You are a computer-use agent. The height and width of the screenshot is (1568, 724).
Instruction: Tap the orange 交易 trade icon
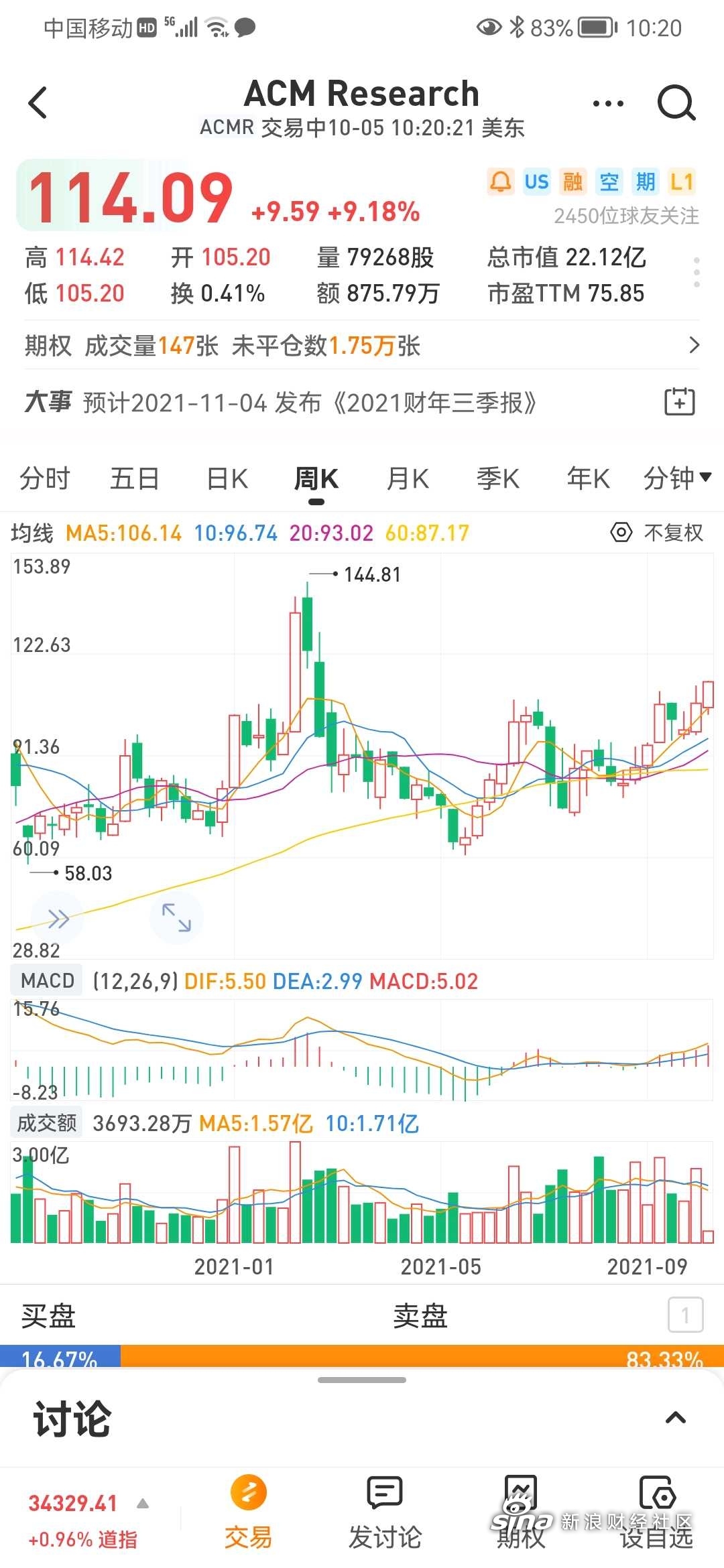click(x=248, y=1493)
